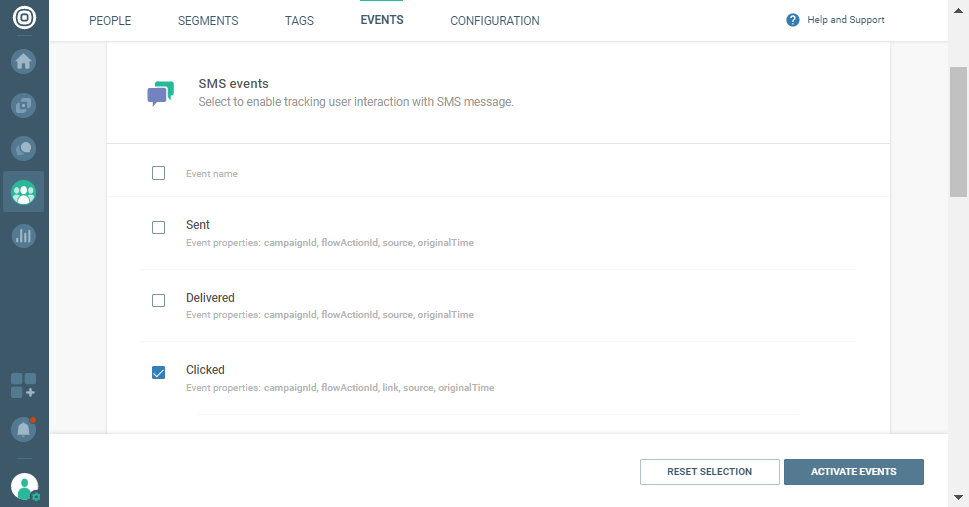The image size is (969, 507).
Task: Open the Analyze bar chart icon
Action: pyautogui.click(x=24, y=236)
